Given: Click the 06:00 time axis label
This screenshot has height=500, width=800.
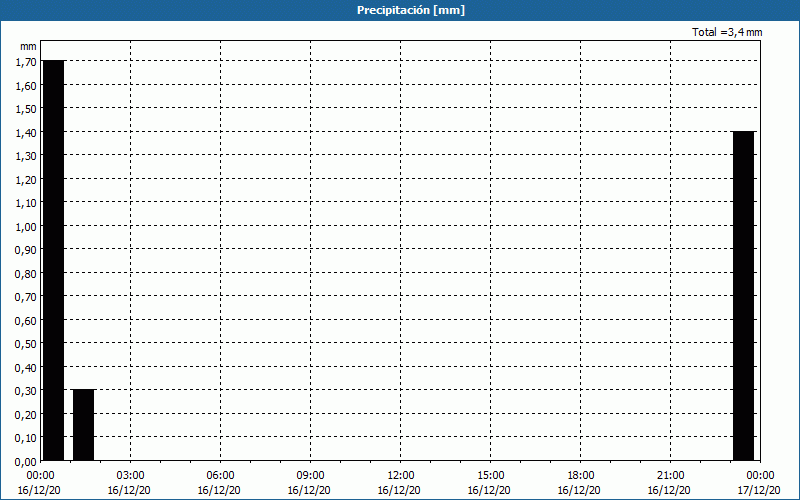Looking at the screenshot, I should [x=220, y=476].
